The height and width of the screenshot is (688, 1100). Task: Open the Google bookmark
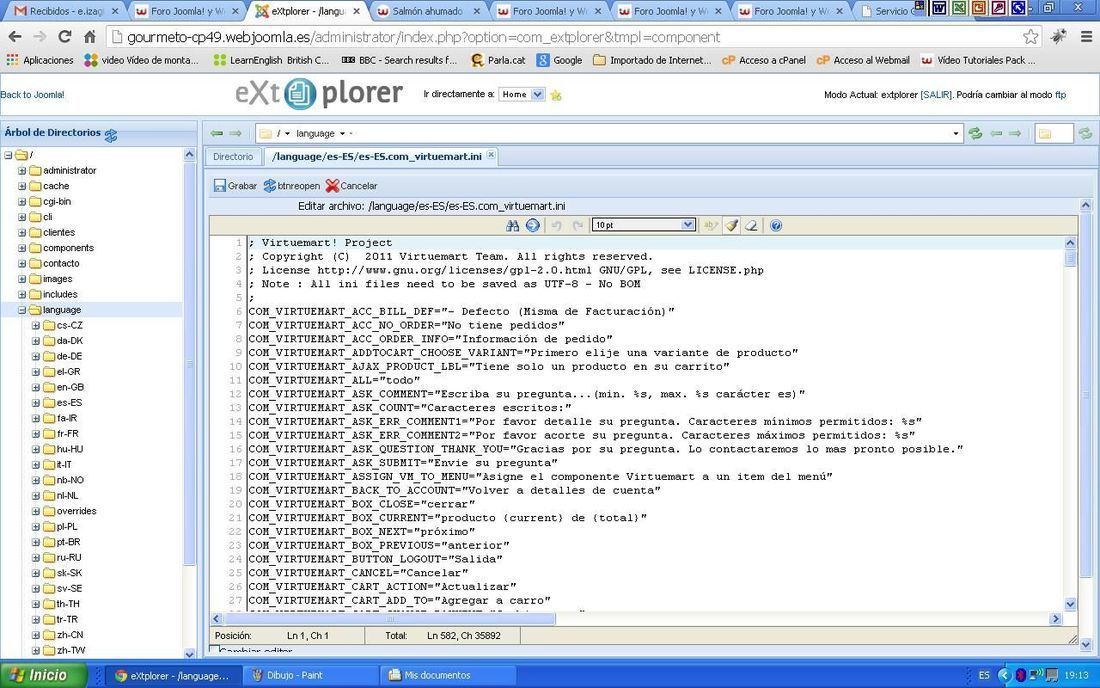[560, 60]
